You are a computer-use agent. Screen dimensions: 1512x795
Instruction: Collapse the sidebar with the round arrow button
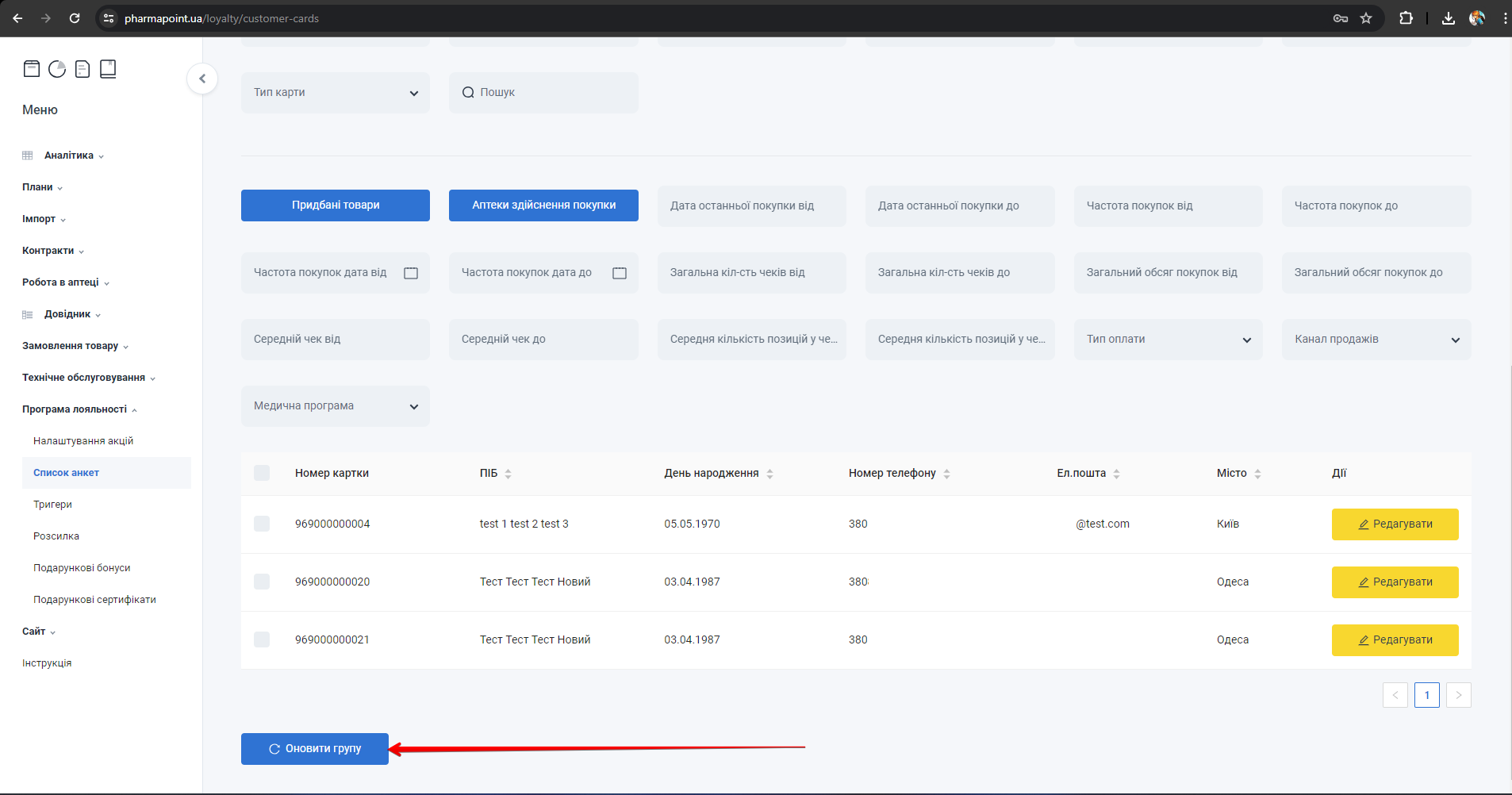pyautogui.click(x=202, y=79)
